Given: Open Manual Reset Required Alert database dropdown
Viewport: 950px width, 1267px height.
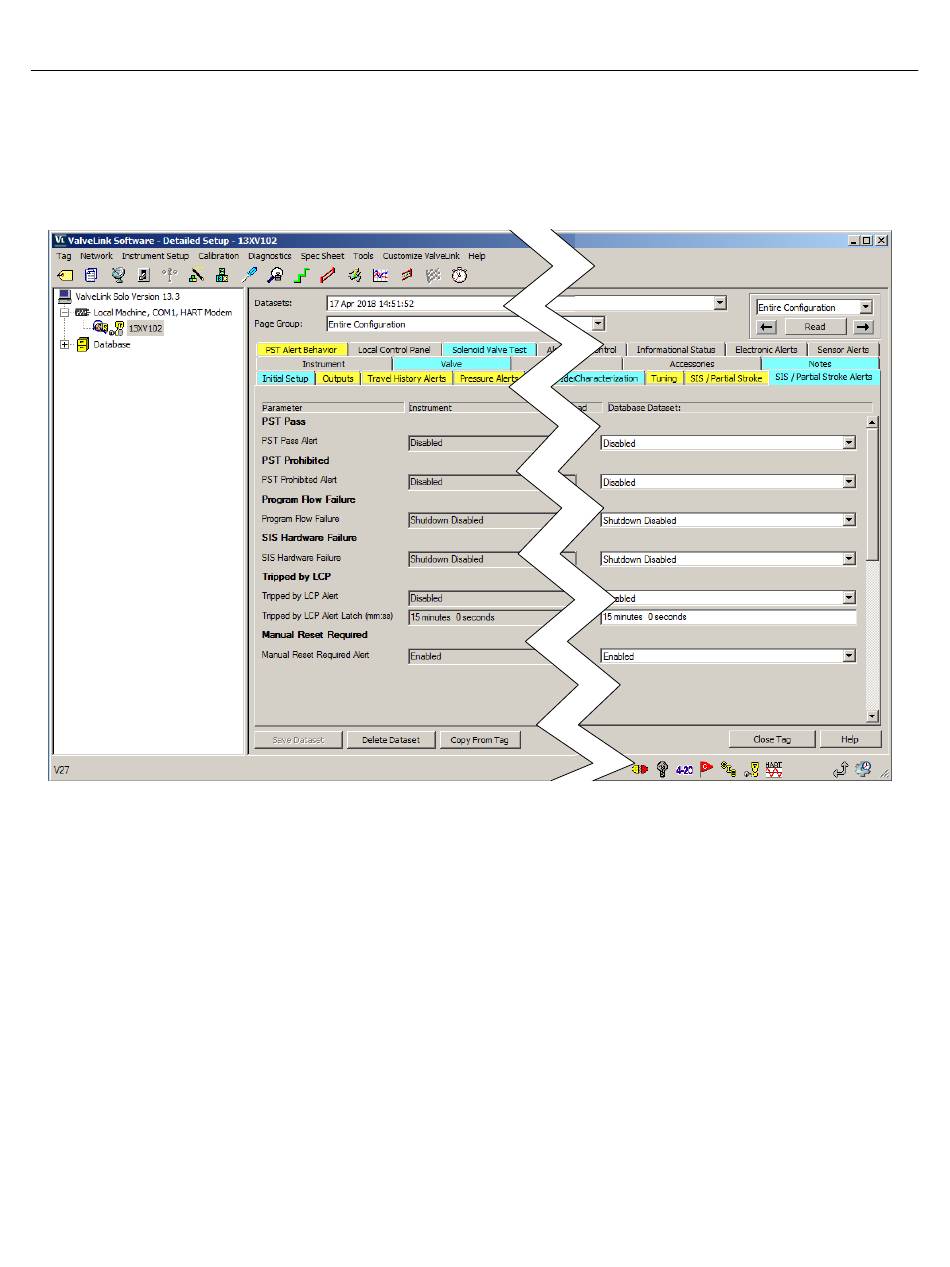Looking at the screenshot, I should pos(849,656).
